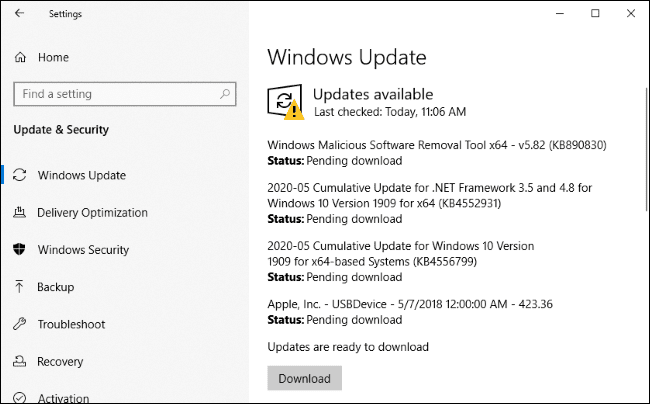
Task: Select Delivery Optimization in sidebar
Action: click(92, 213)
